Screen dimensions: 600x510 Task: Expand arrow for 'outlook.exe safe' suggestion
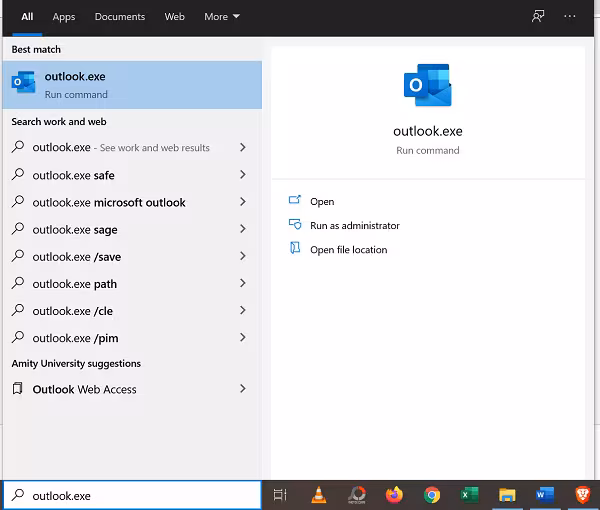pyautogui.click(x=243, y=175)
